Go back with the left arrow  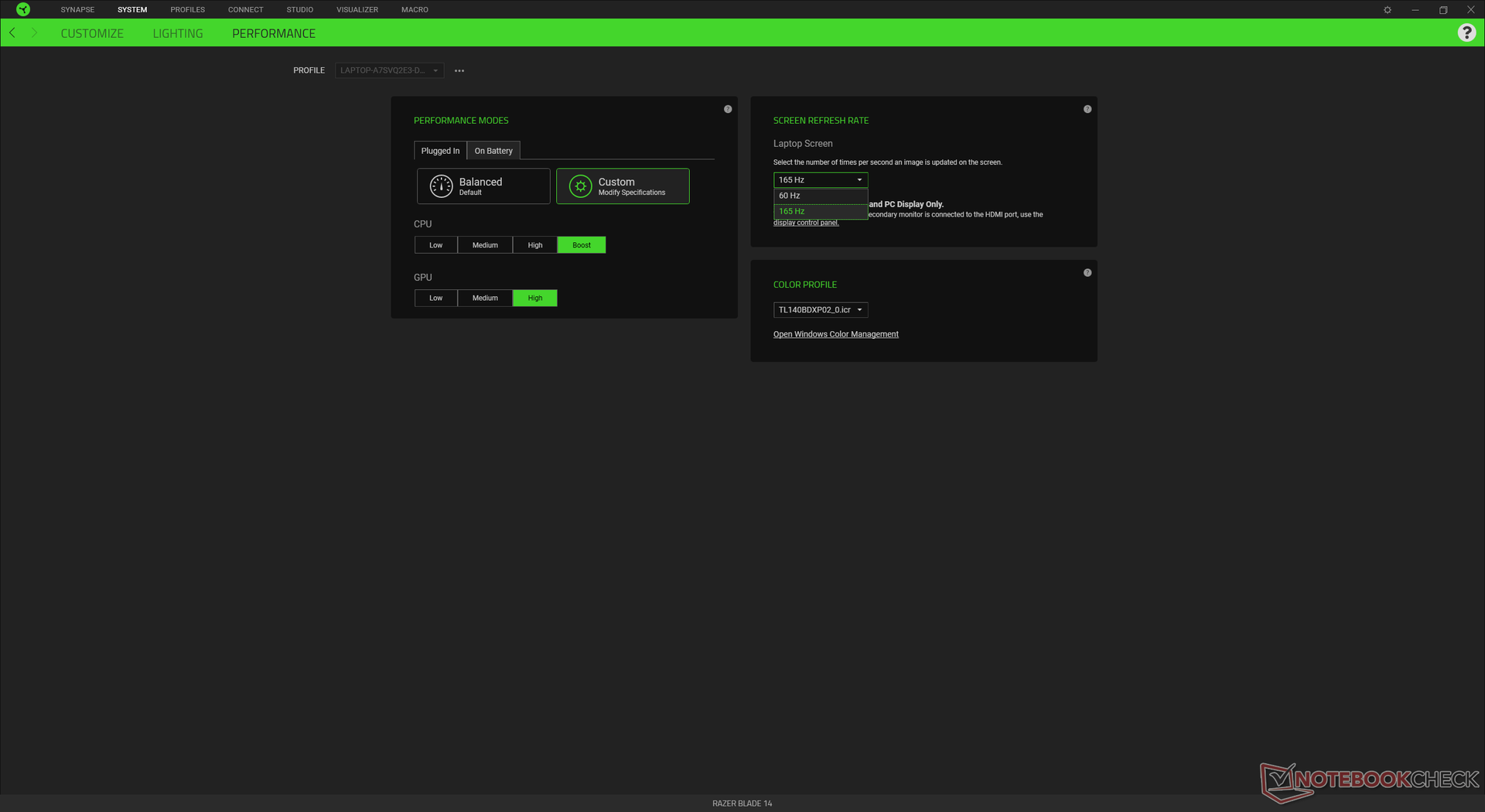12,32
